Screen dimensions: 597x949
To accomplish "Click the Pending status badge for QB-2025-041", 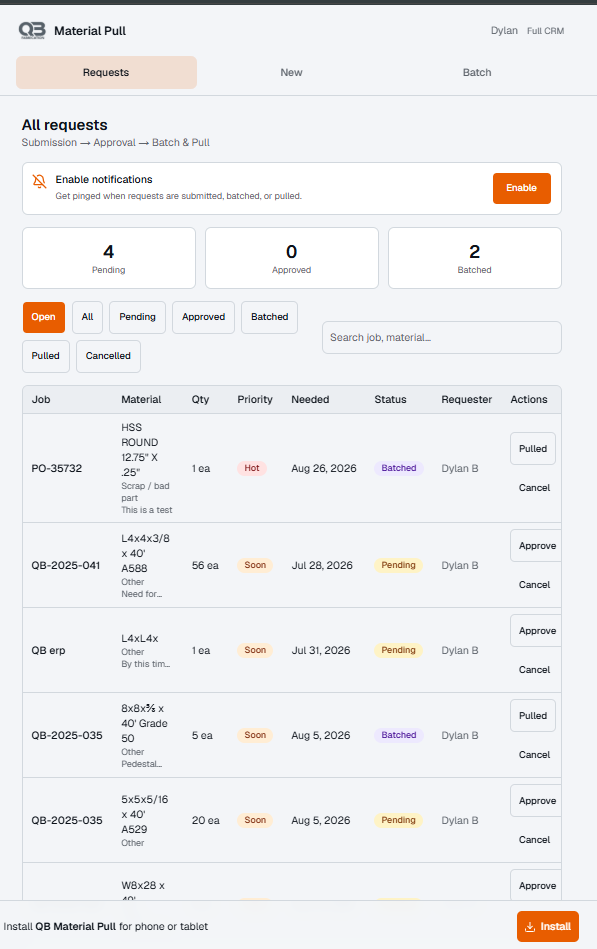I will (398, 565).
